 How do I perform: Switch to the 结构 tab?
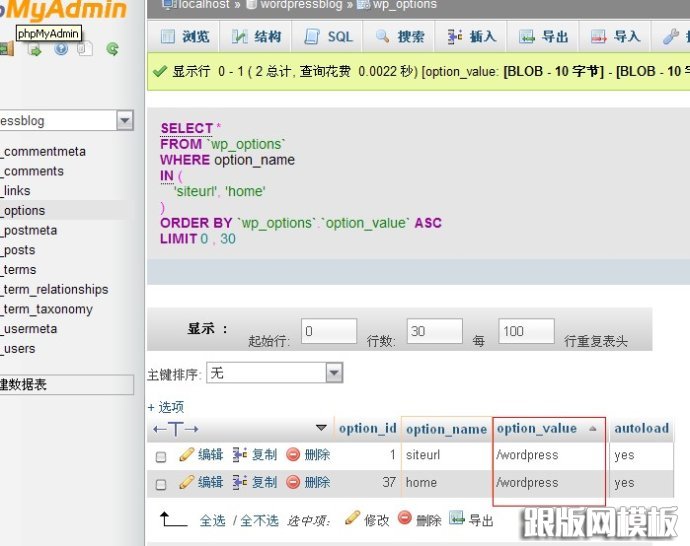[x=256, y=37]
